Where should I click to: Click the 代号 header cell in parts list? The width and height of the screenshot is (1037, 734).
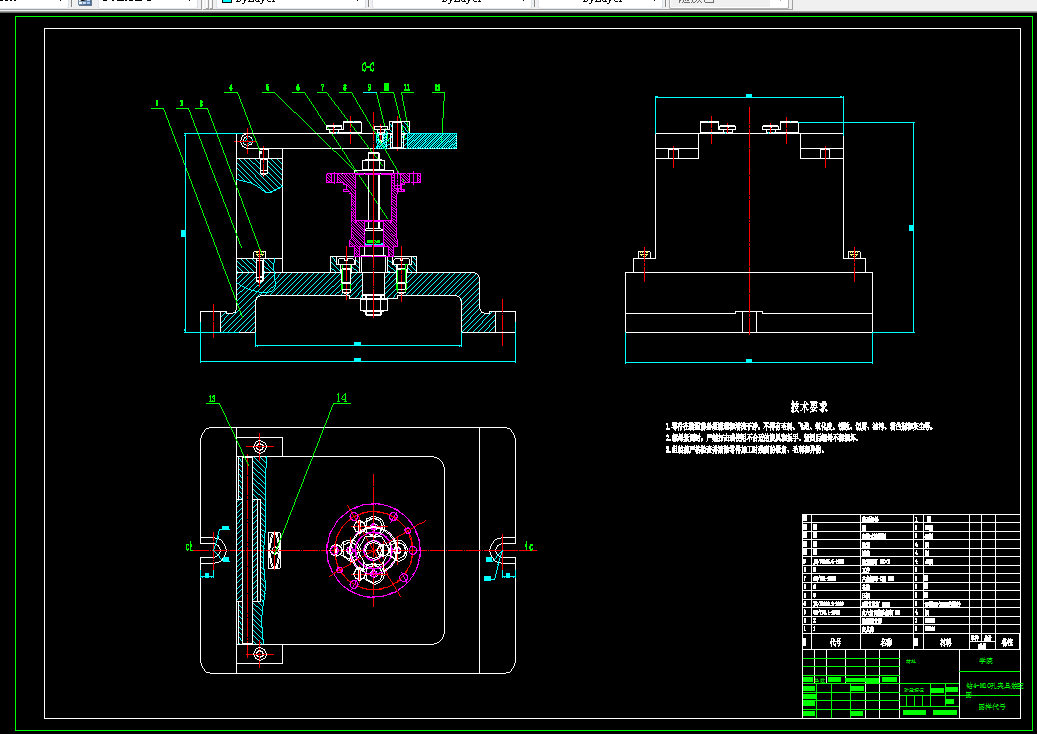tap(835, 642)
